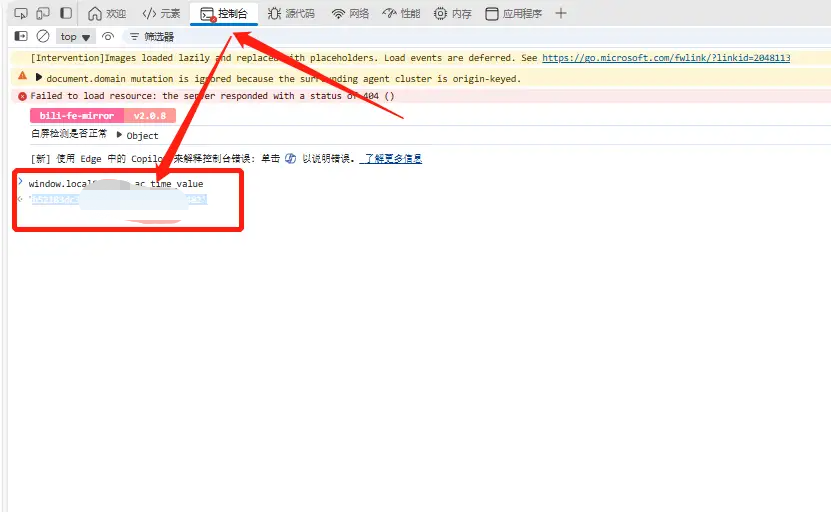Click the inspect element picker icon
The width and height of the screenshot is (831, 512).
[x=20, y=14]
